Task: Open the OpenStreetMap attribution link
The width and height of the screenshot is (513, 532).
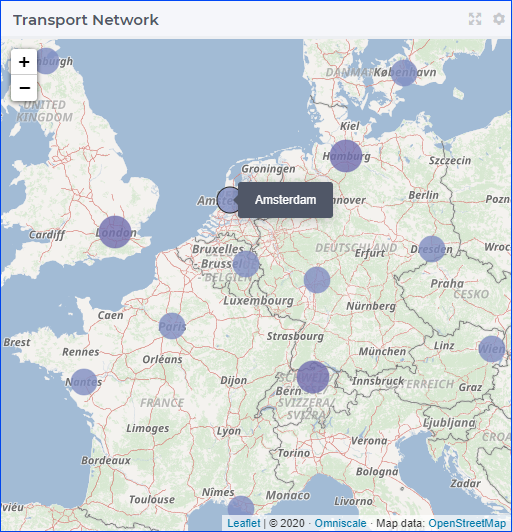Action: coord(467,523)
